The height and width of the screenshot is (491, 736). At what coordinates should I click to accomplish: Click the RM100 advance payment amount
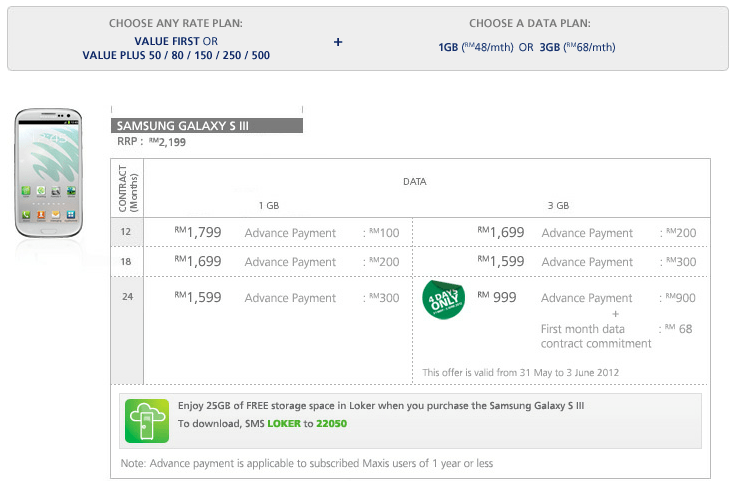coord(384,233)
